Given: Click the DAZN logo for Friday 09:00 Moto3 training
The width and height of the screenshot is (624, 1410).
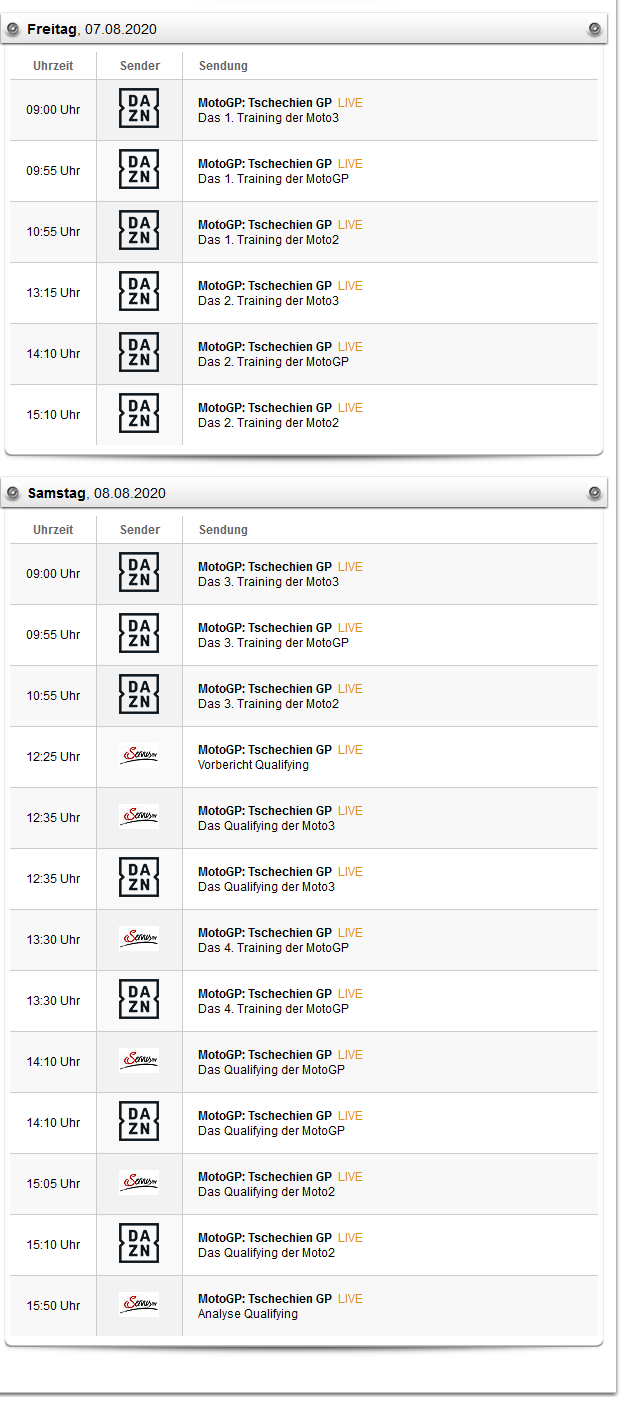Looking at the screenshot, I should [x=139, y=108].
